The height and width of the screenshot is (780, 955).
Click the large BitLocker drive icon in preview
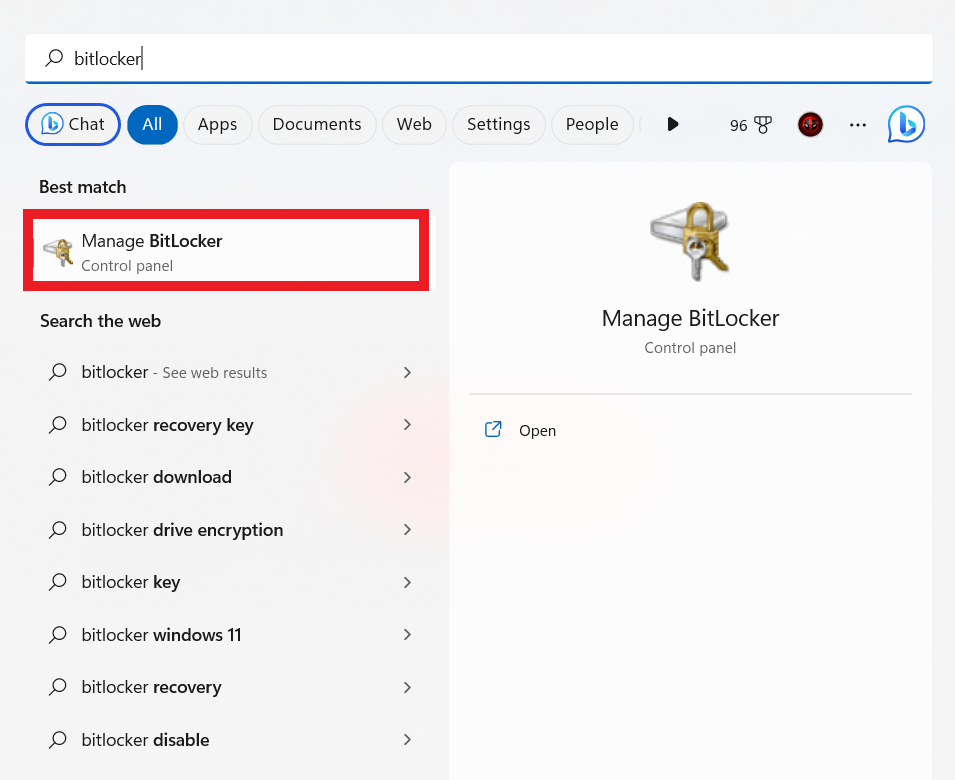click(x=689, y=242)
